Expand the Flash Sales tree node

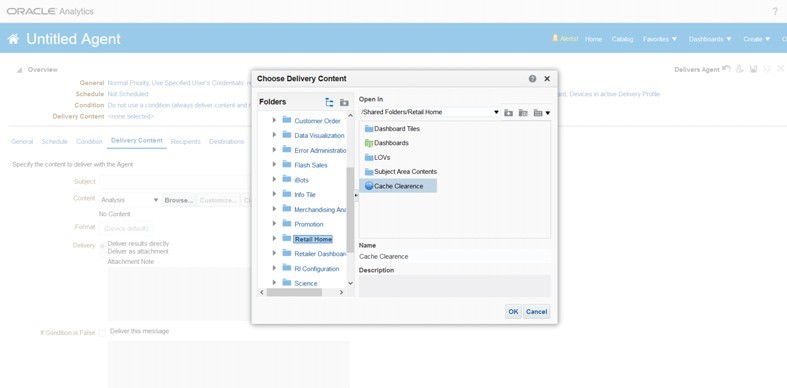pos(274,164)
